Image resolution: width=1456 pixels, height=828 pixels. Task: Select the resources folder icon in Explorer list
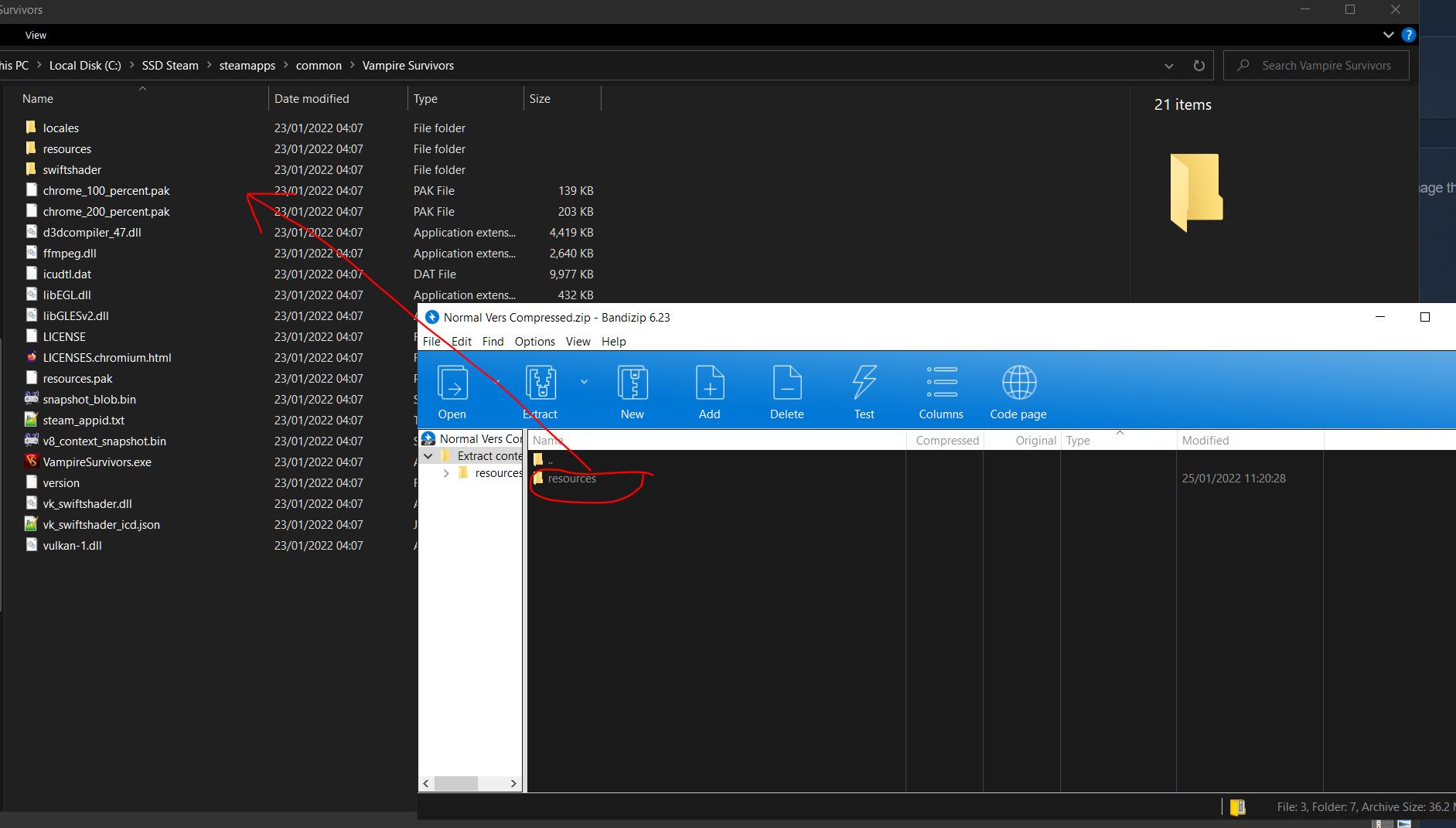[31, 148]
